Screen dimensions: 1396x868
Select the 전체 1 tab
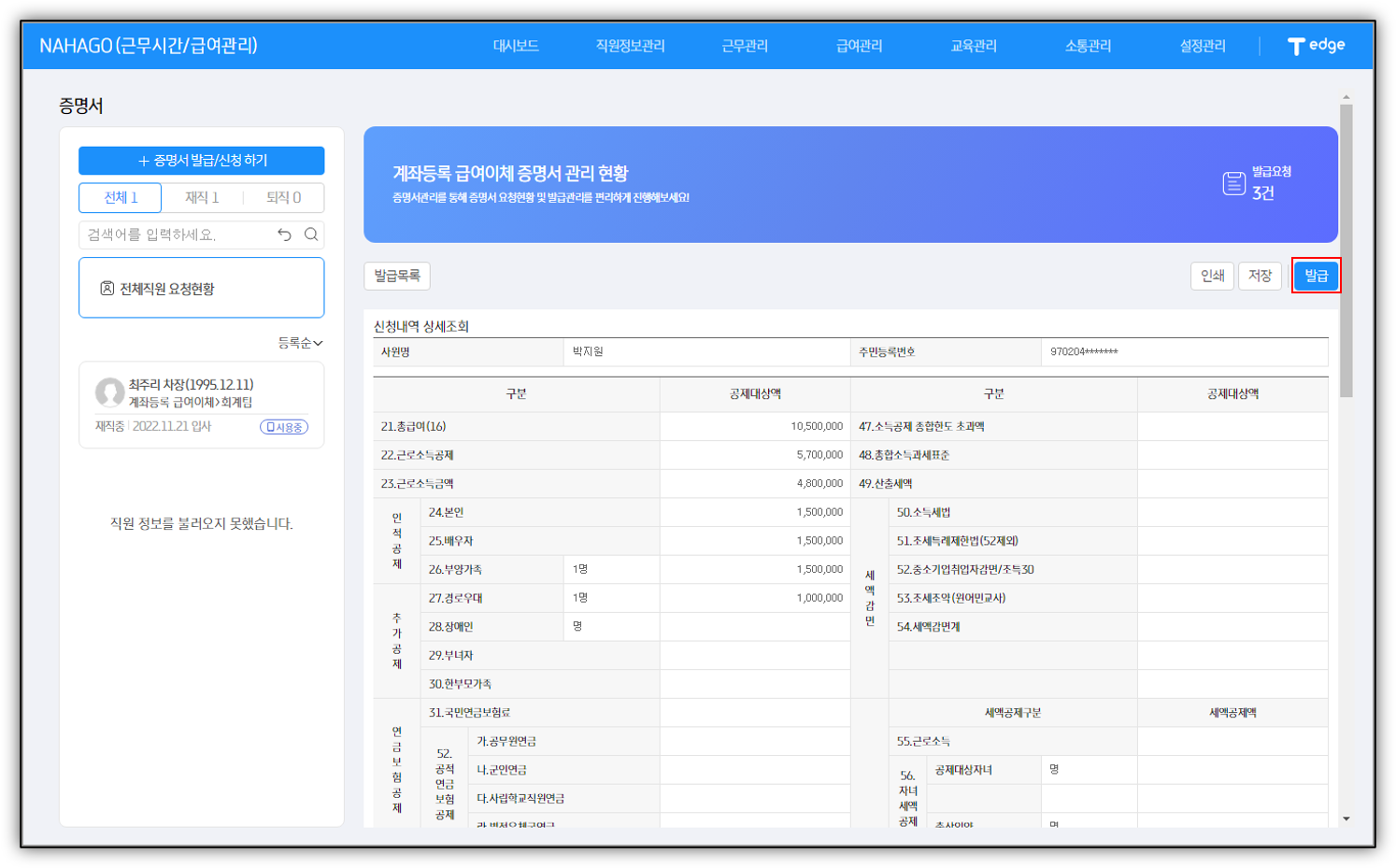[x=121, y=198]
